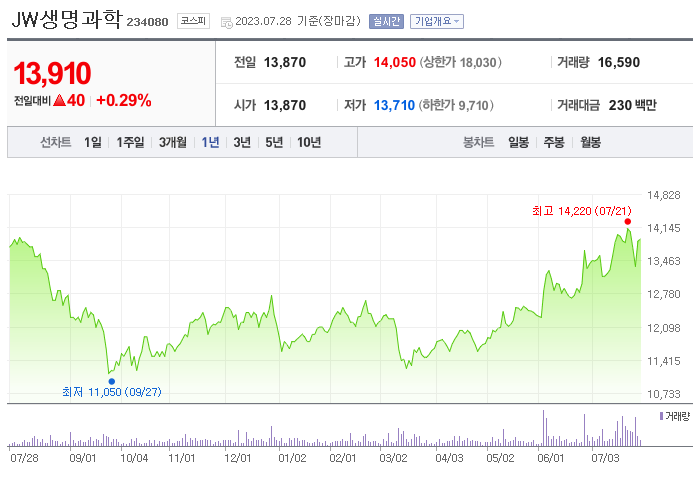Click the current price 13,910
The width and height of the screenshot is (693, 479).
coord(52,73)
